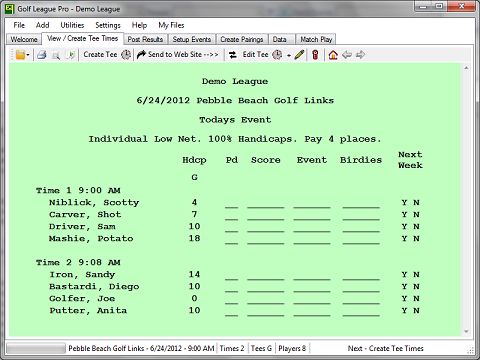Open the Help menu

click(139, 25)
